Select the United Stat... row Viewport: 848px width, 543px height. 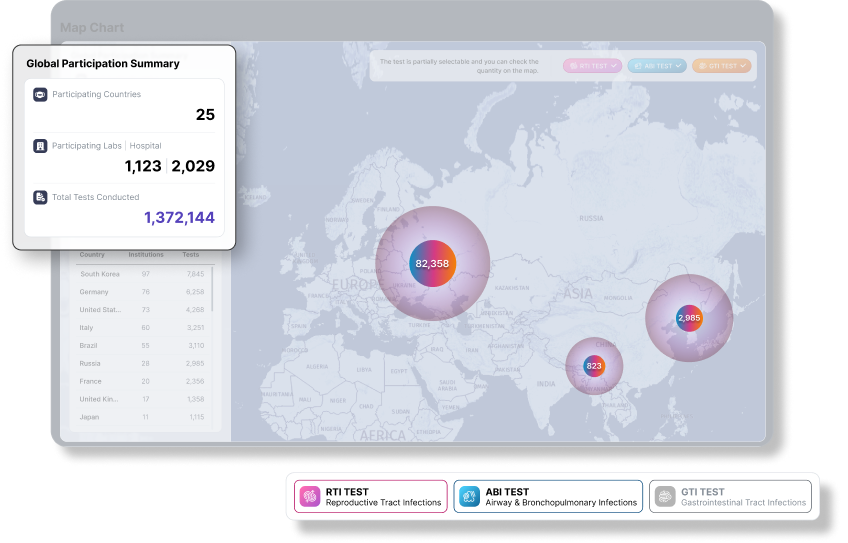[x=142, y=310]
